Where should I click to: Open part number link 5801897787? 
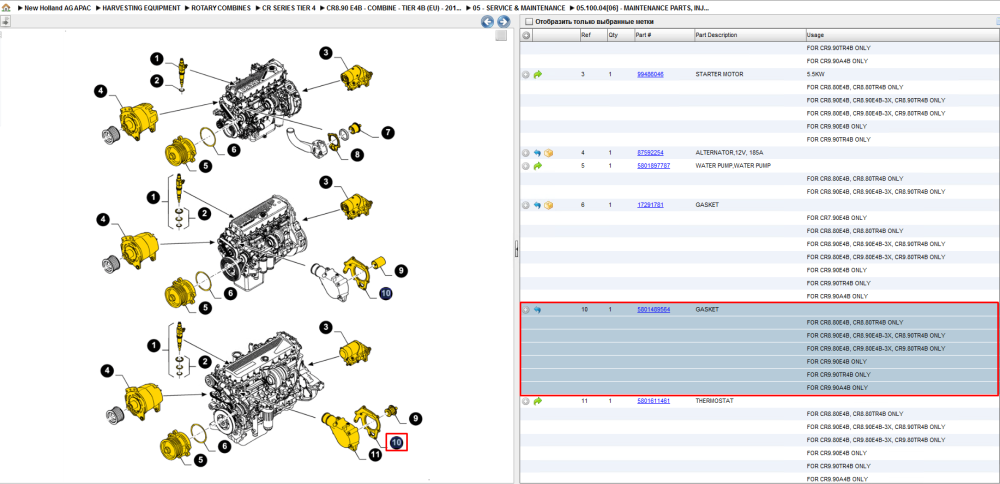click(654, 166)
